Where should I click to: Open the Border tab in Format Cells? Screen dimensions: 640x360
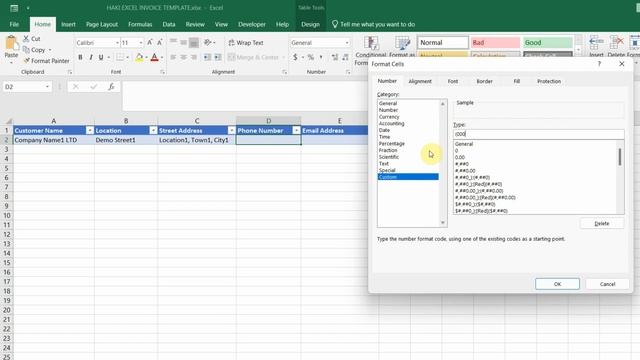(x=484, y=81)
